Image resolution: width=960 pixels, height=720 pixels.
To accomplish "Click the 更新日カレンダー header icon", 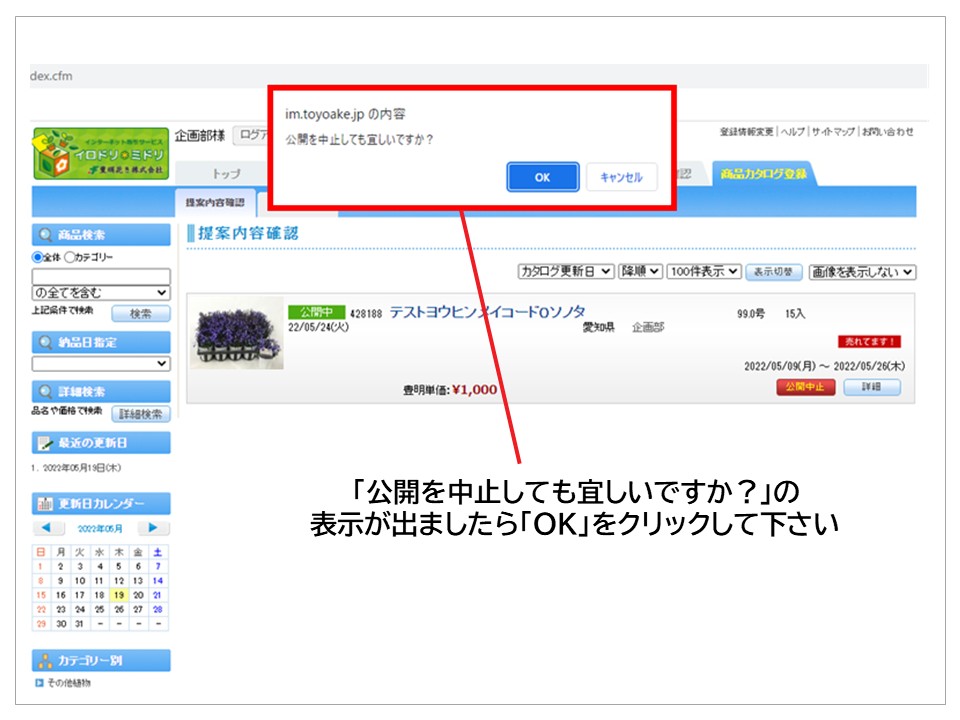I will click(x=45, y=504).
